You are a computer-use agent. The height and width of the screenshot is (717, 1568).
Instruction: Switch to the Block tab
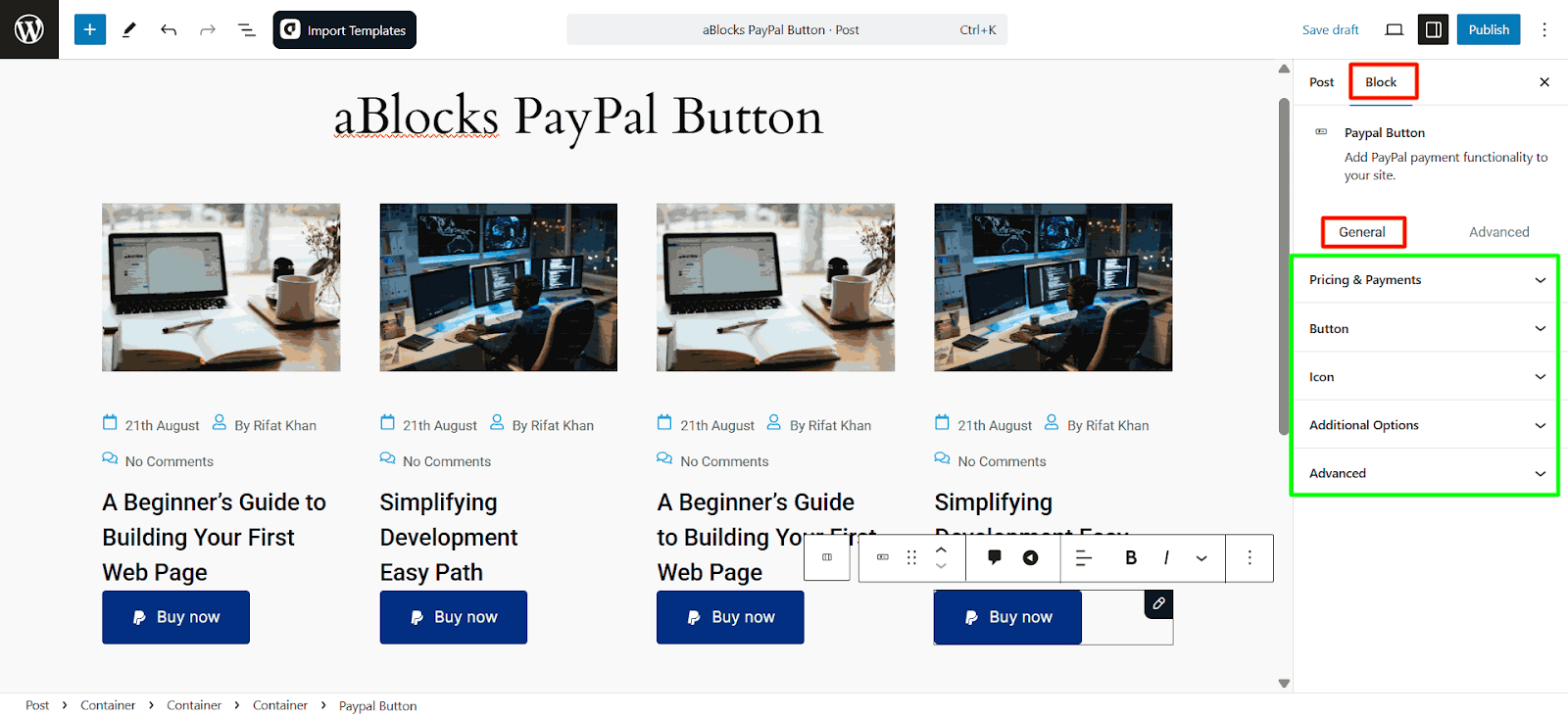coord(1381,82)
